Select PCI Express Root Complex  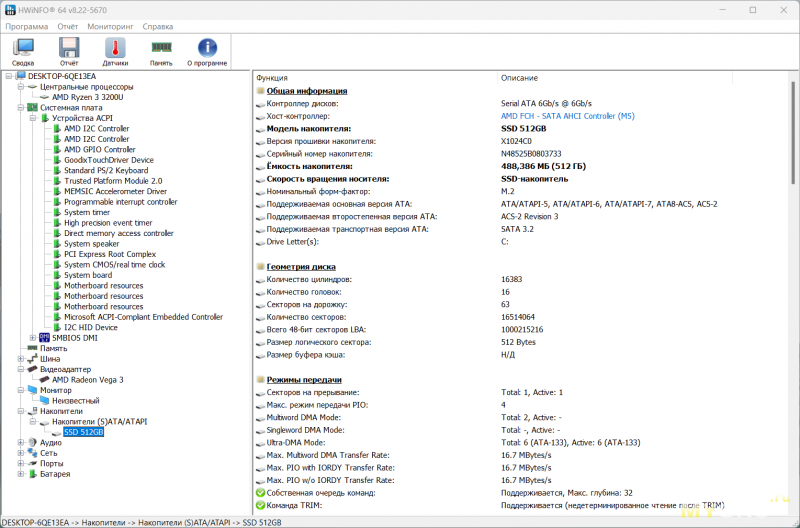coord(110,254)
